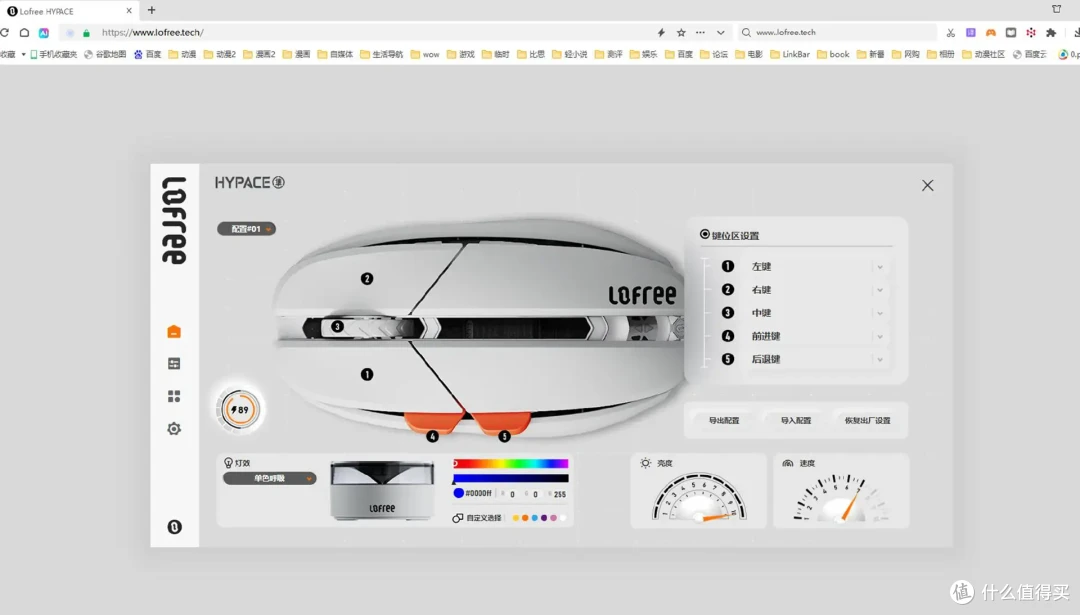Click the 导入配置 import button
Screen dimensions: 1080x615
point(796,420)
